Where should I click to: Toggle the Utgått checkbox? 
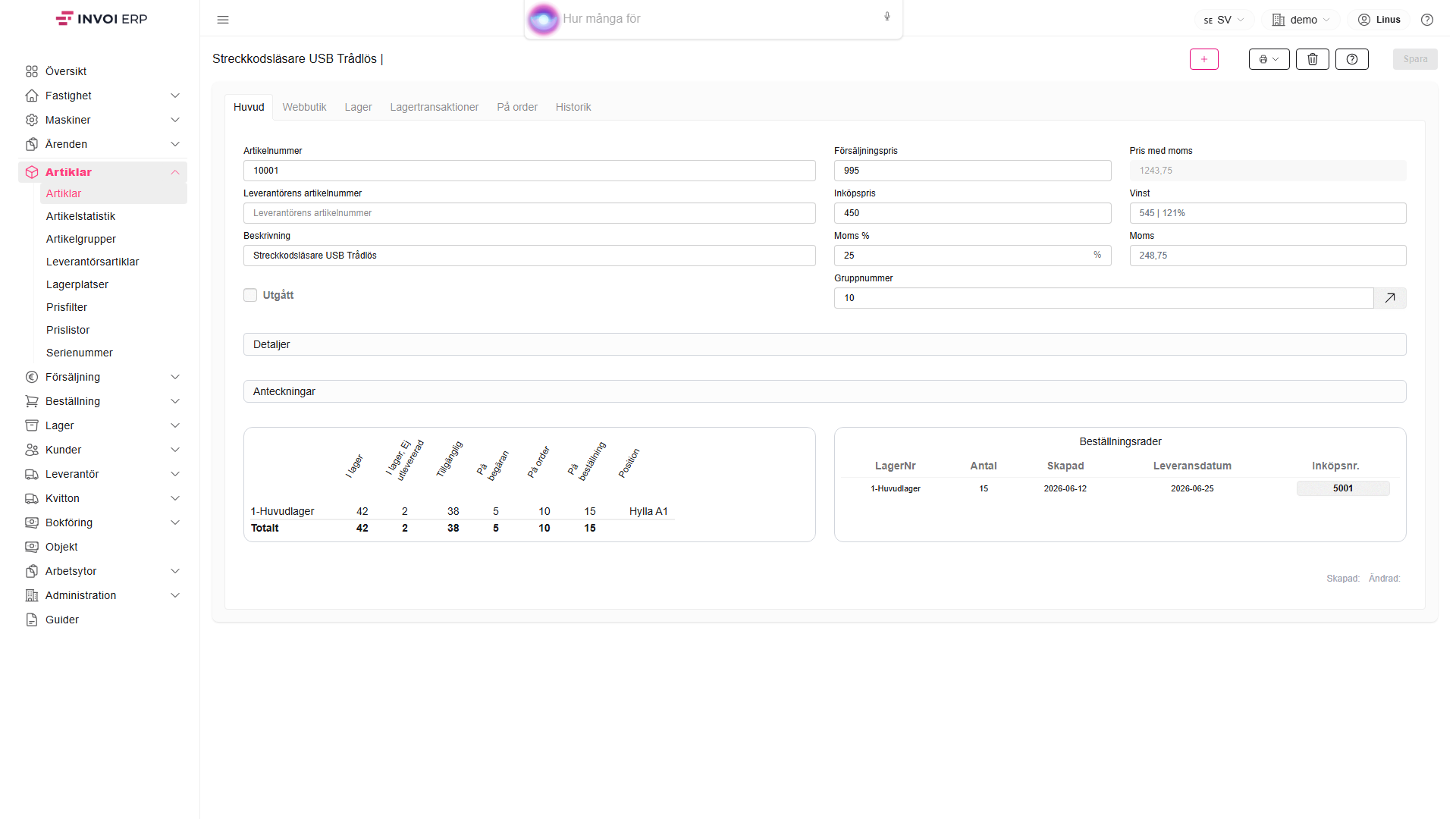tap(250, 295)
